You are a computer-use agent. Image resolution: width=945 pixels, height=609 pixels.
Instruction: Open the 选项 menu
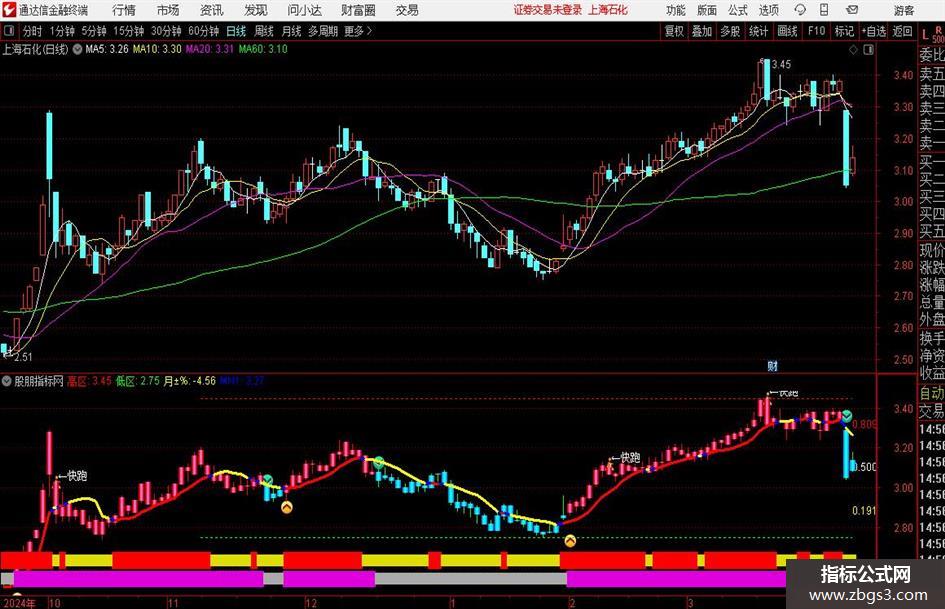click(768, 10)
